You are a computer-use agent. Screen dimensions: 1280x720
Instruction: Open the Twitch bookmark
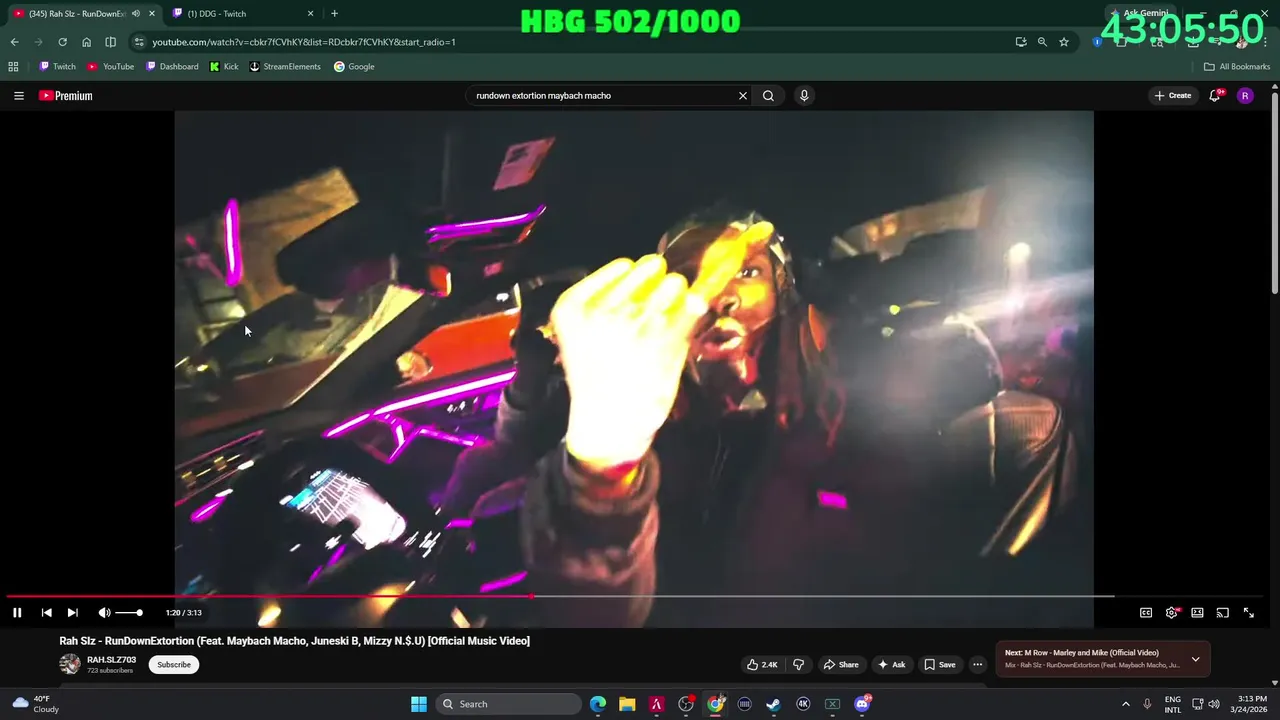coord(58,67)
